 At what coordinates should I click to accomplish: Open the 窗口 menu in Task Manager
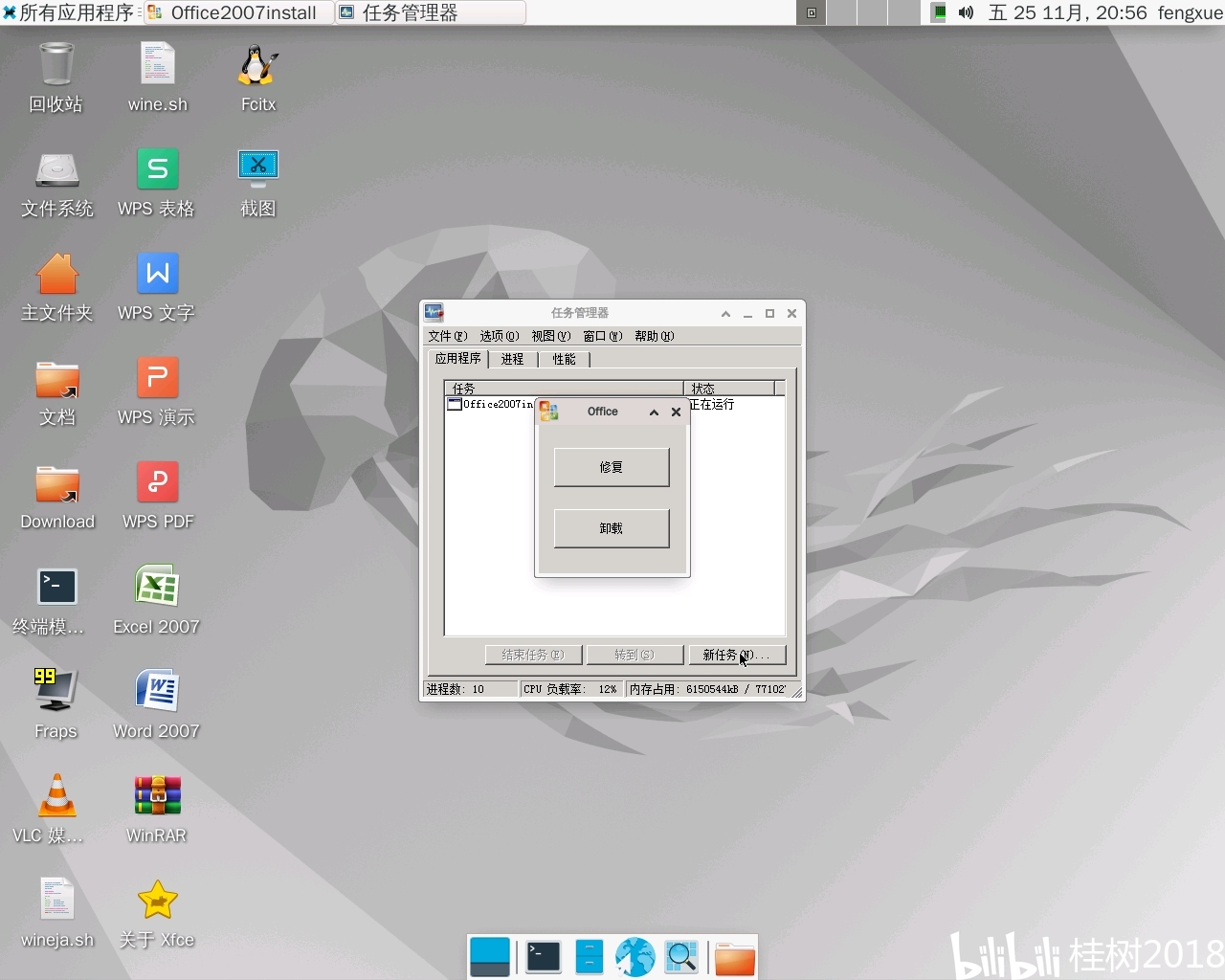603,336
